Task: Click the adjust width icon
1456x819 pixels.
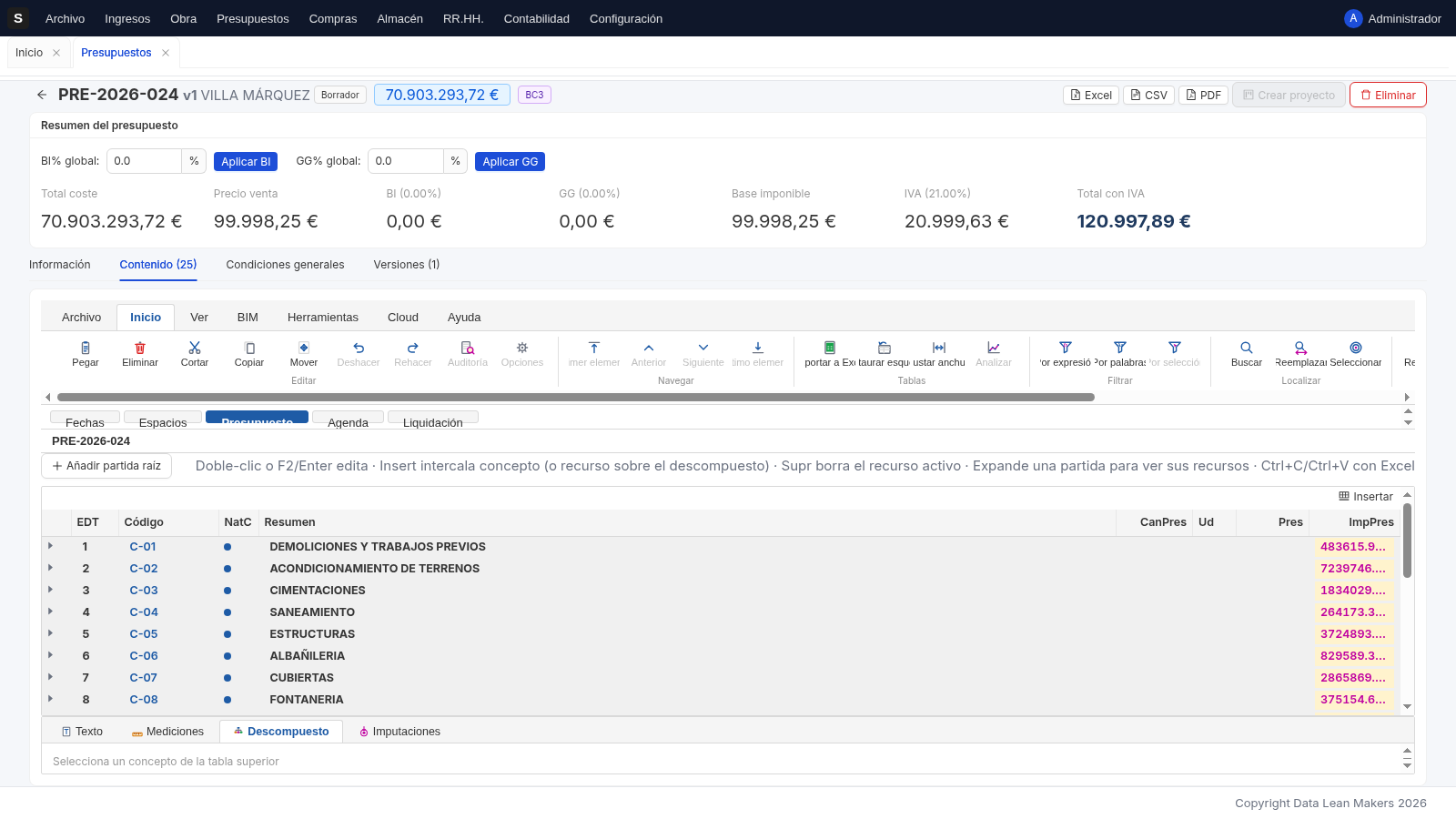Action: point(939,348)
